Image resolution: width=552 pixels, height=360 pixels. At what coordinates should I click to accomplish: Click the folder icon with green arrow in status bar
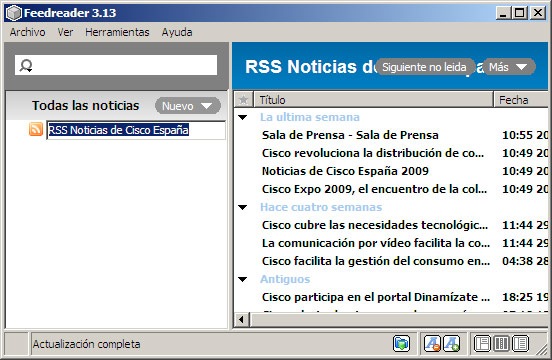tap(401, 343)
